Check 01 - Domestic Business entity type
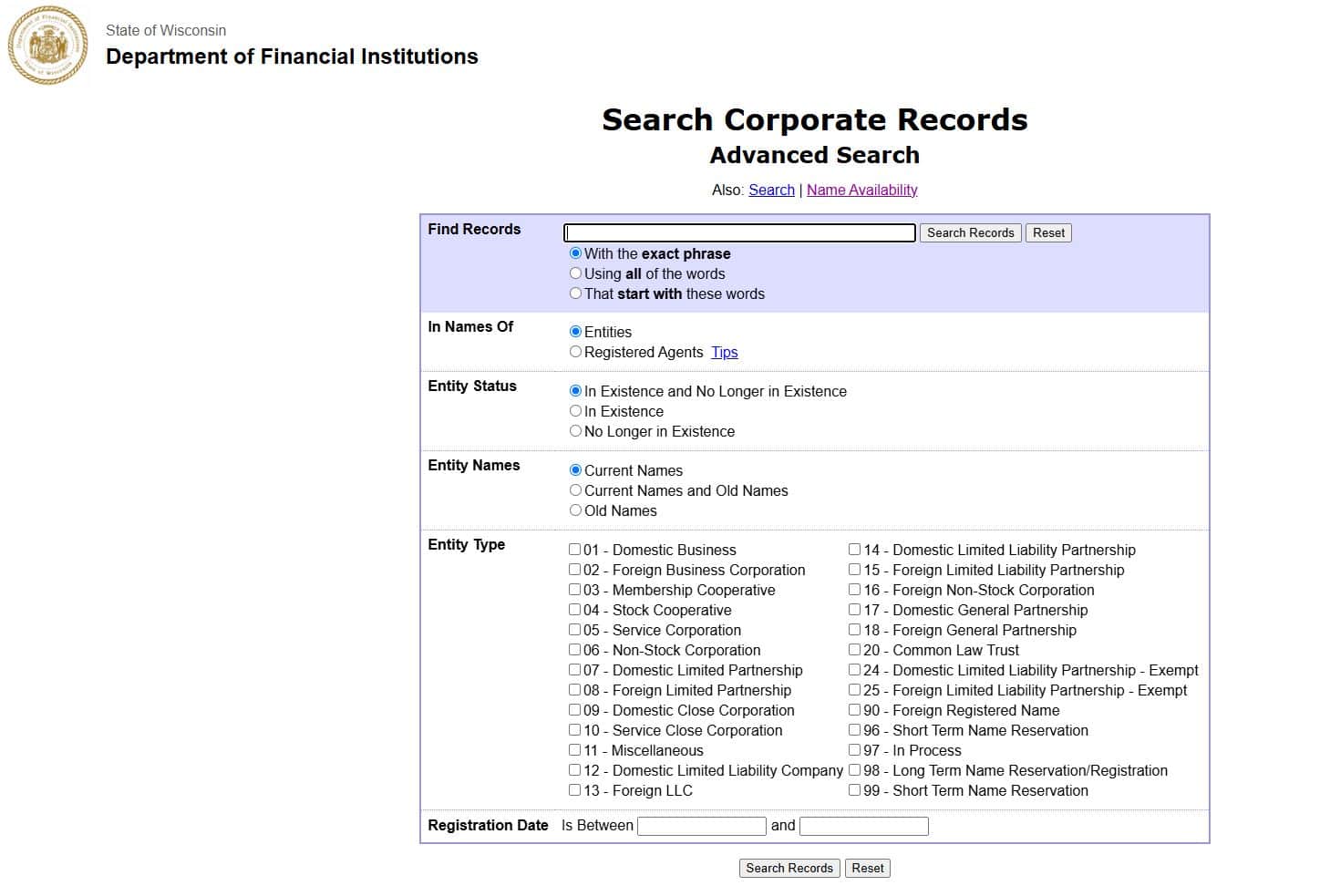Viewport: 1330px width, 896px height. click(x=575, y=550)
